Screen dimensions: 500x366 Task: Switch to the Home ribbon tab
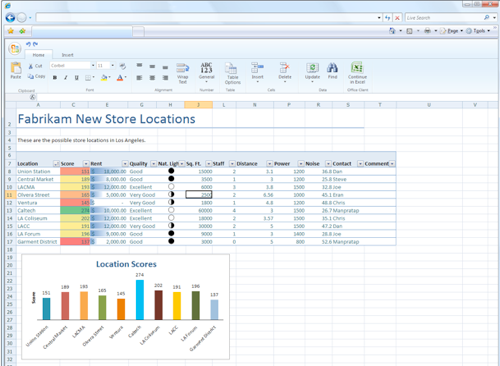click(x=39, y=55)
